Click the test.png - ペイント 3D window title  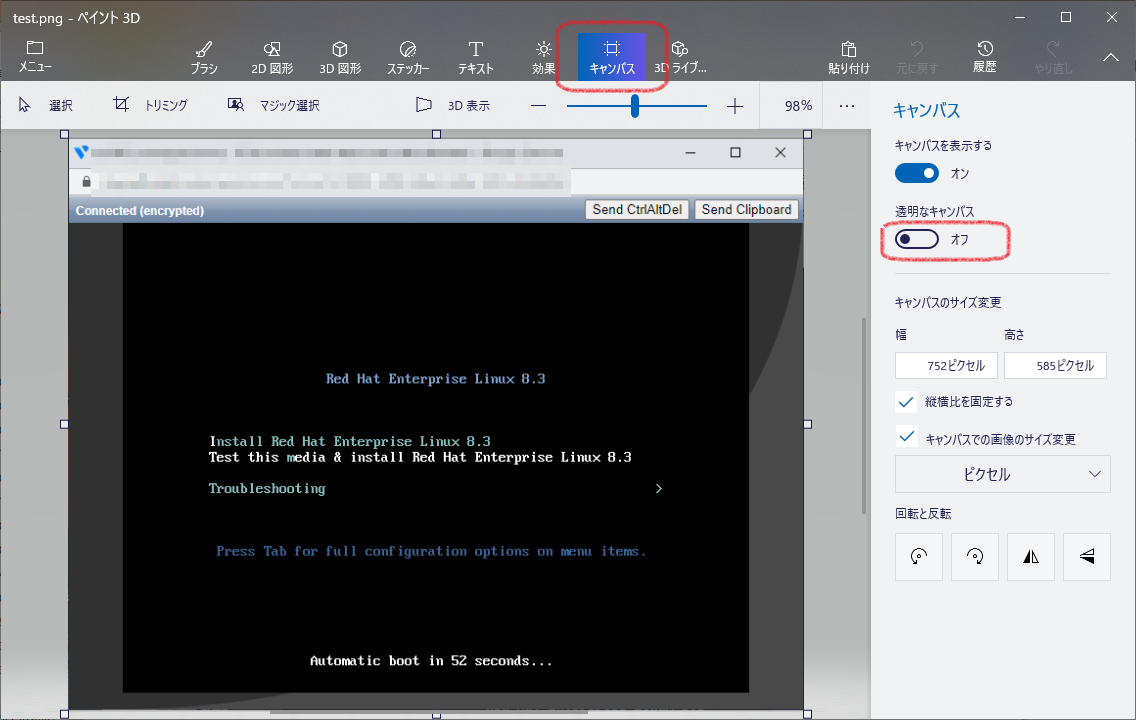coord(76,17)
